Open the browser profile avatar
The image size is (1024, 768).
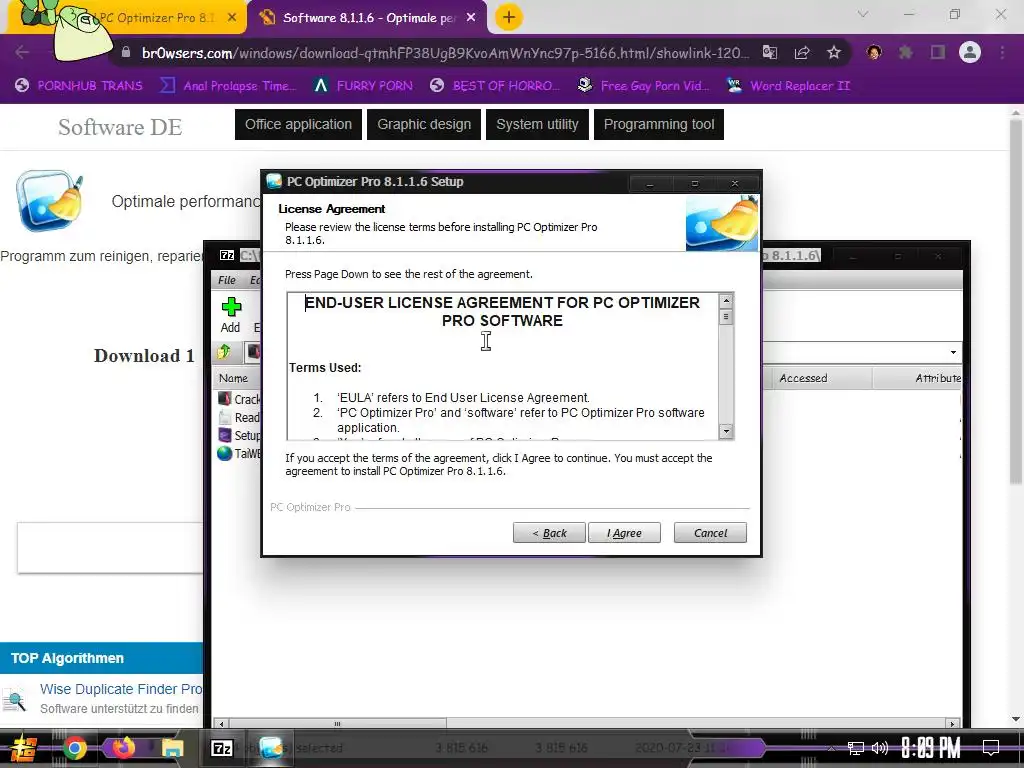pyautogui.click(x=970, y=52)
